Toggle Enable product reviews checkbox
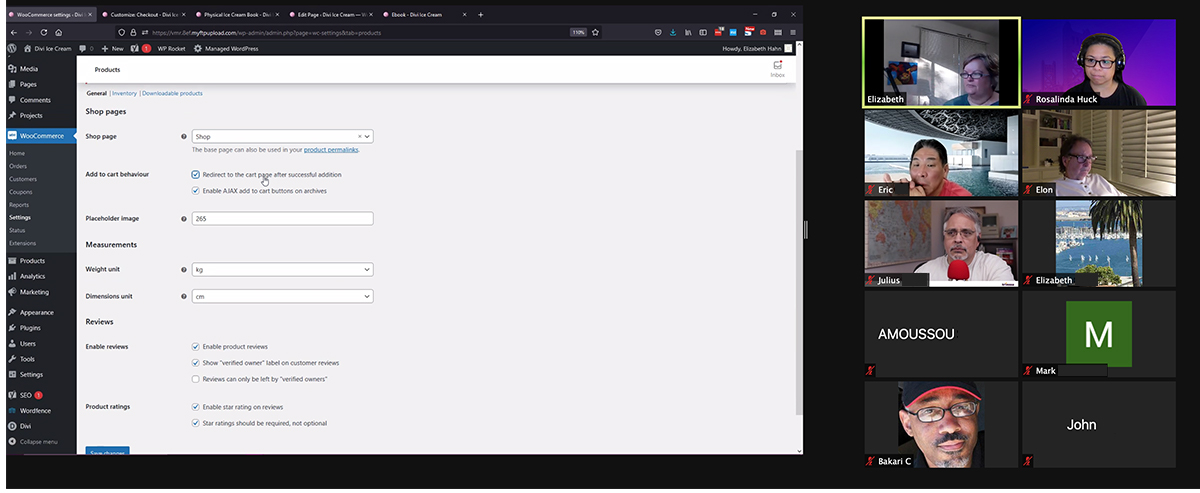The width and height of the screenshot is (1200, 493). 195,346
